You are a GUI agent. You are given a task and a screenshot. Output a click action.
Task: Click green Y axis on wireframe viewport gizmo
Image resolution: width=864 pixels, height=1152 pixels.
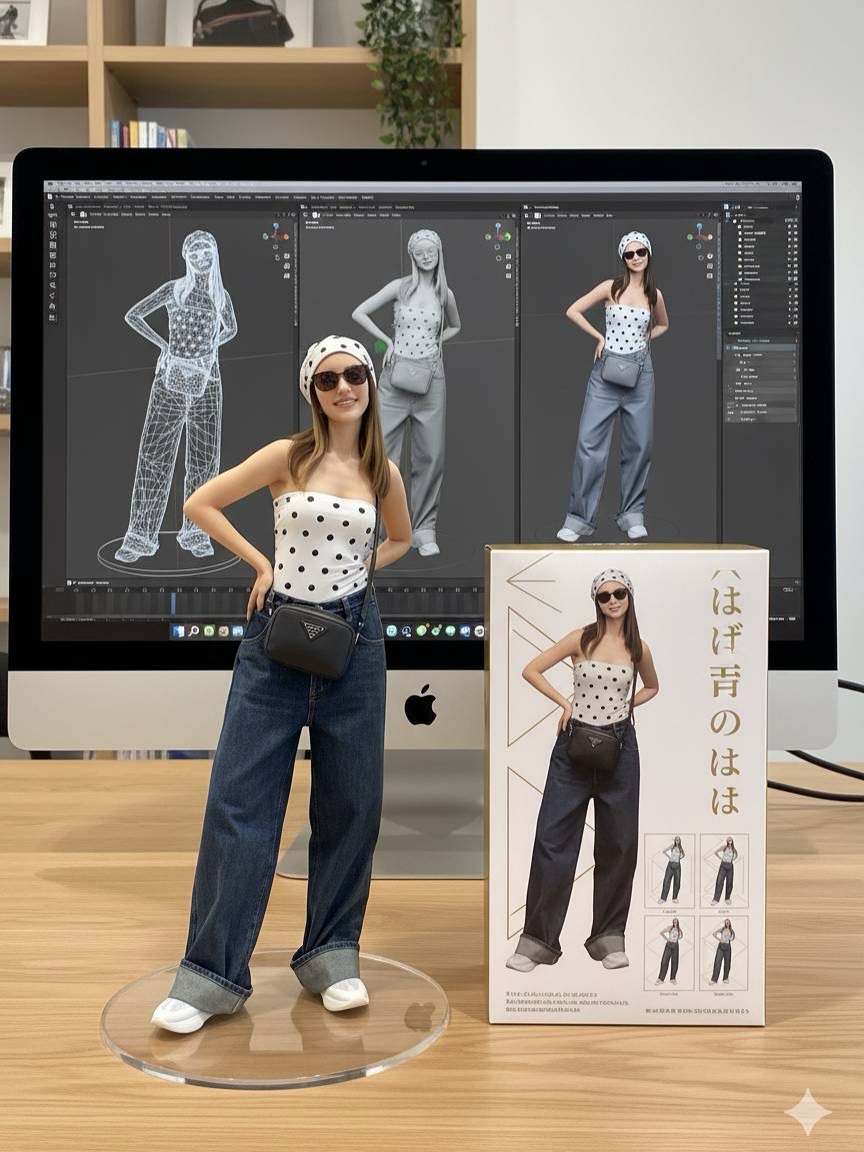coord(265,236)
